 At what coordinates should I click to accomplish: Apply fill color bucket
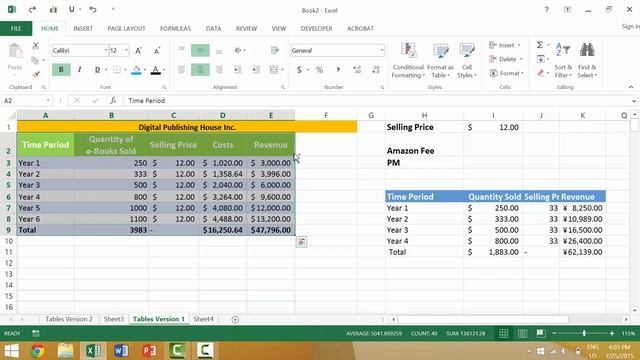(136, 70)
